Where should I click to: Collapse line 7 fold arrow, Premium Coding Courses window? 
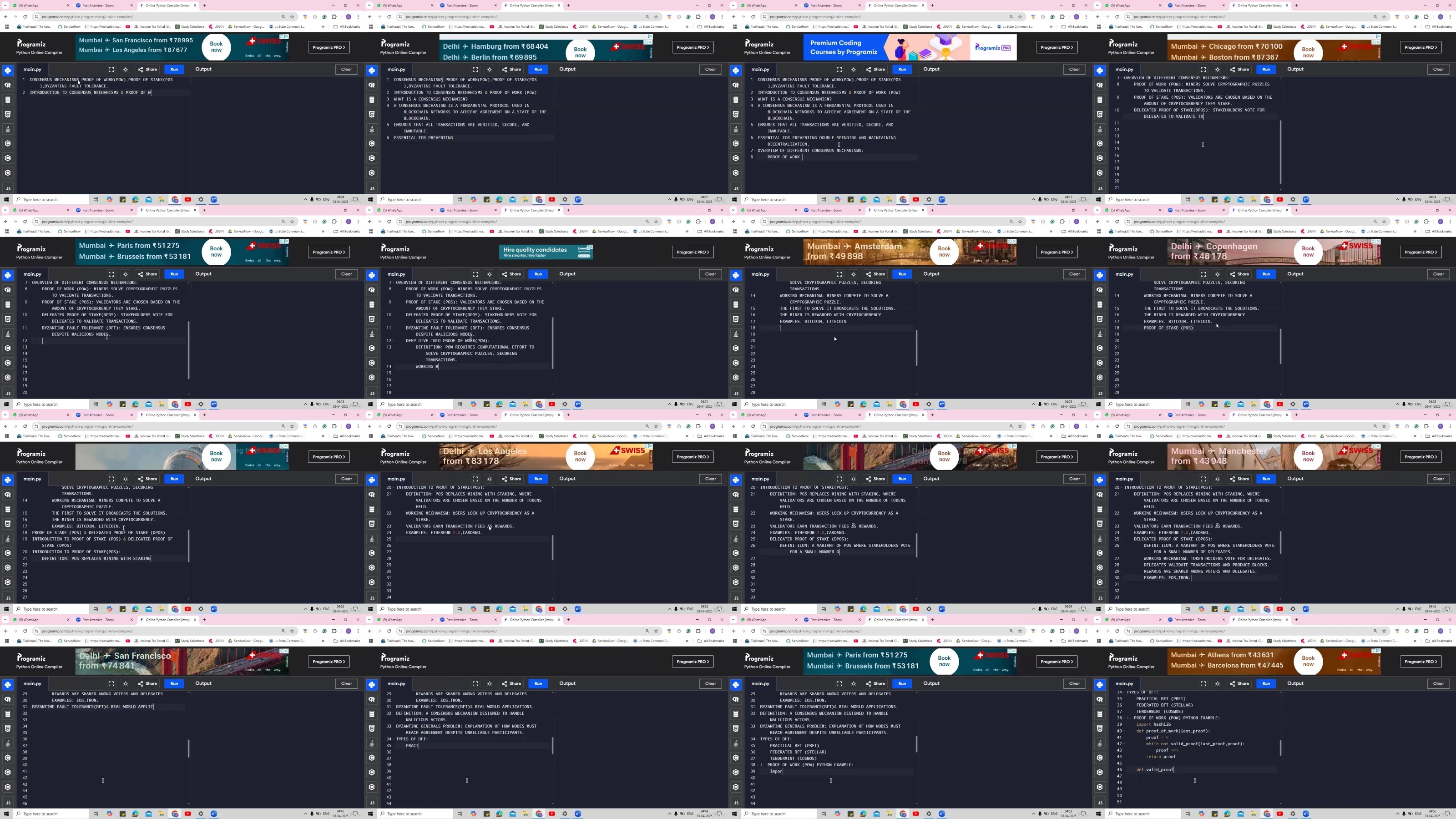(755, 150)
